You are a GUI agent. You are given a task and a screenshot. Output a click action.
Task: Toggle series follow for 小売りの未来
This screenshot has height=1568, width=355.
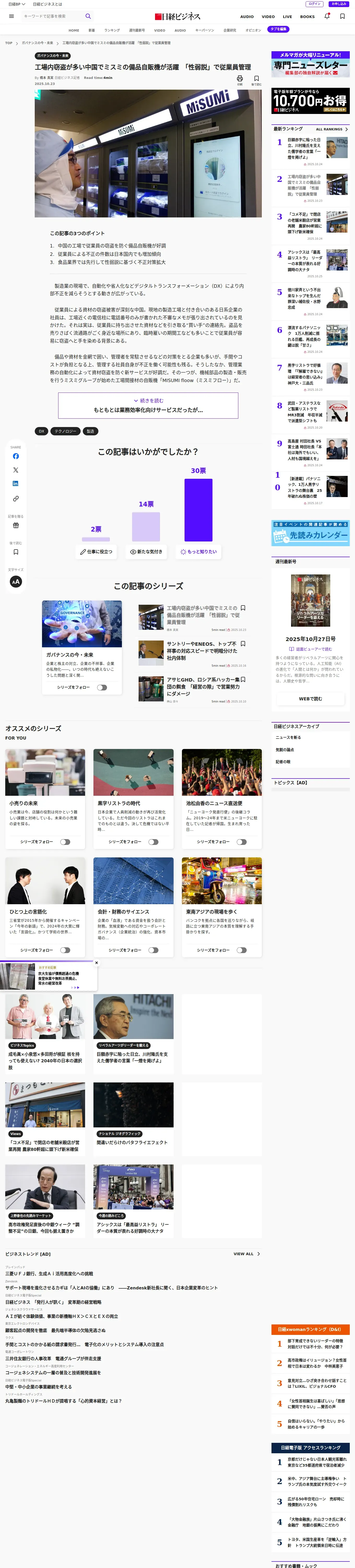coord(65,842)
